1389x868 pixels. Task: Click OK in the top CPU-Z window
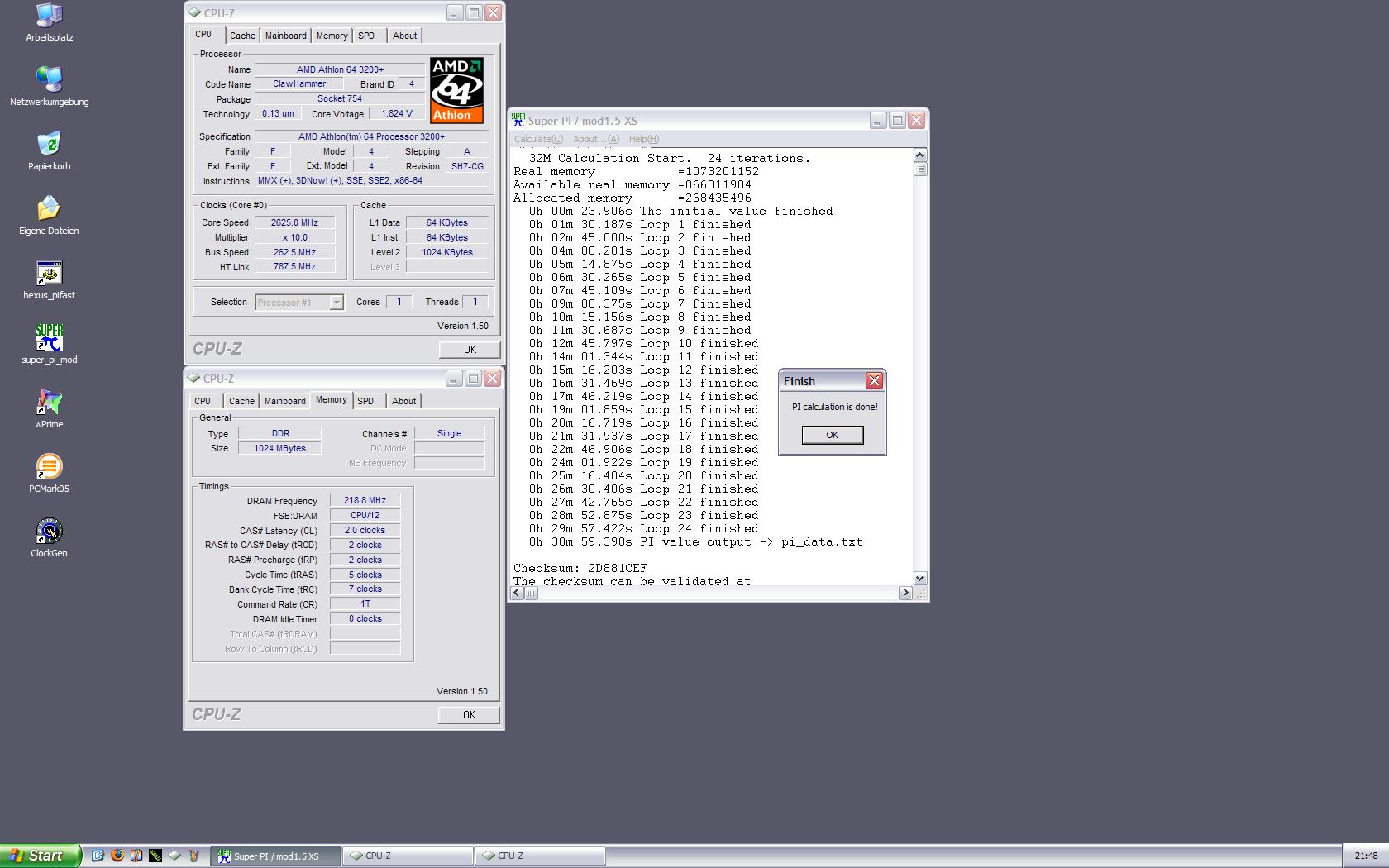470,350
